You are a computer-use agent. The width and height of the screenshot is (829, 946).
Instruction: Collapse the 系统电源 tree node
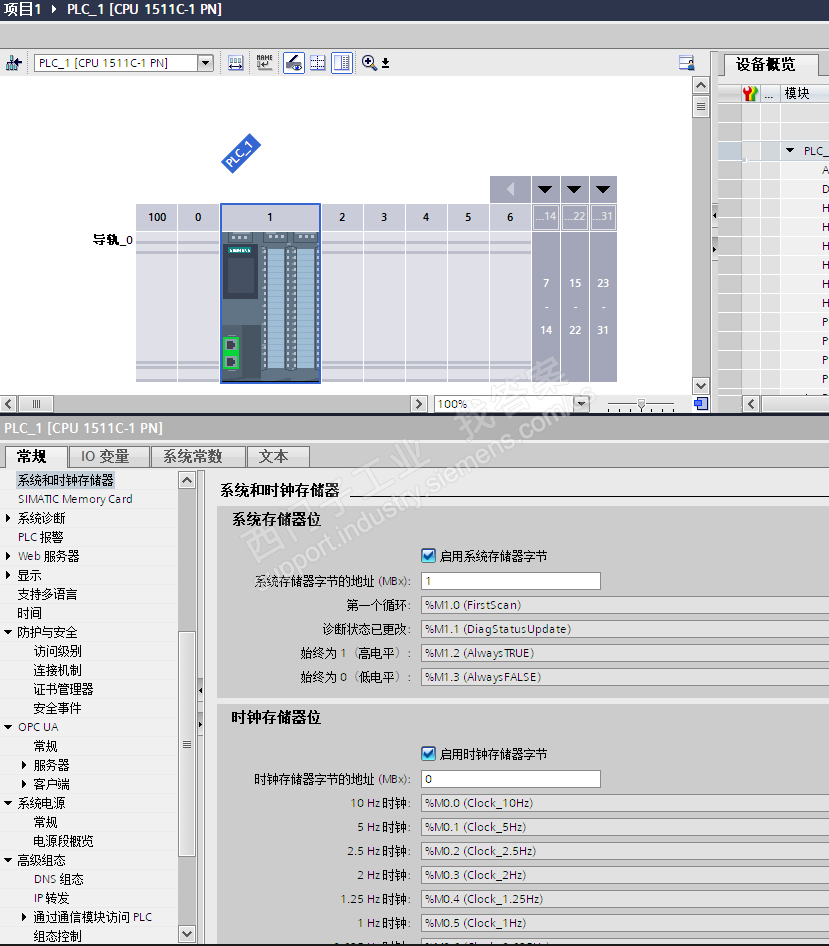click(x=8, y=803)
